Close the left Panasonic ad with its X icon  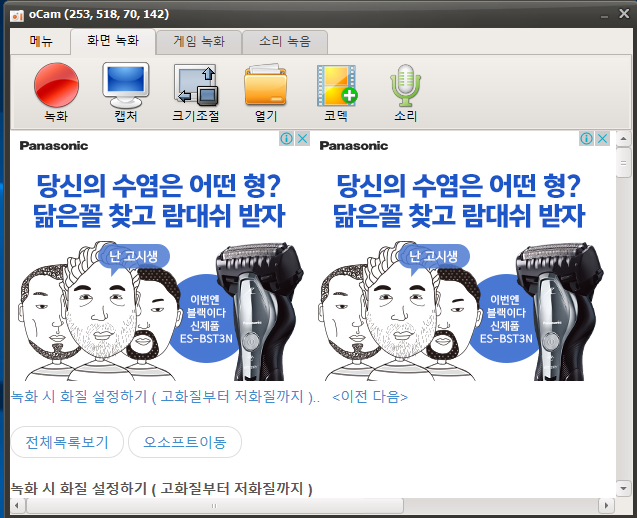click(x=302, y=139)
